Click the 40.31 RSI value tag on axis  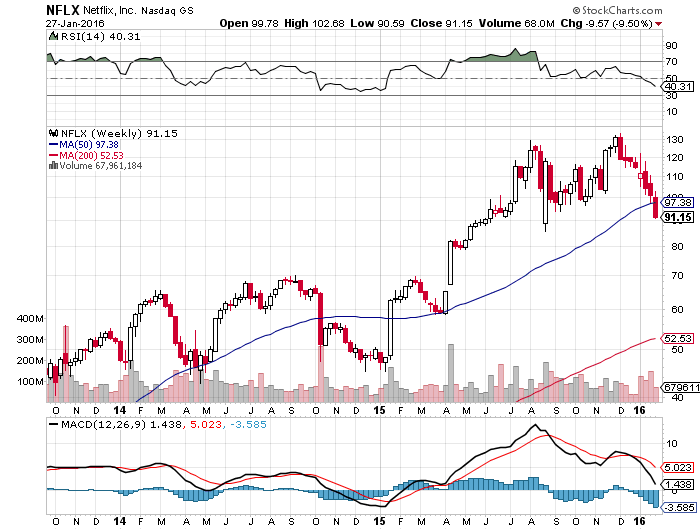click(679, 87)
